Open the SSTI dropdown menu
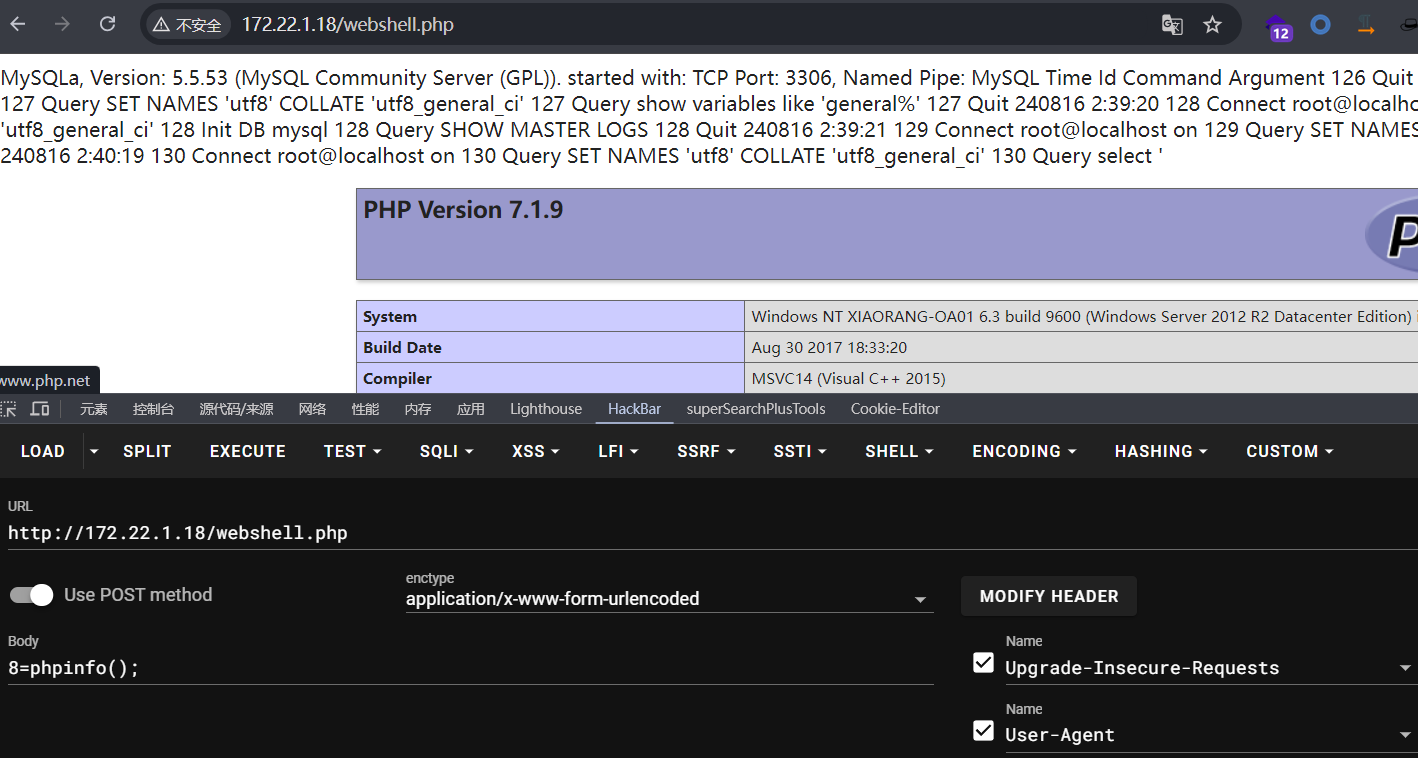This screenshot has width=1418, height=758. [x=799, y=452]
